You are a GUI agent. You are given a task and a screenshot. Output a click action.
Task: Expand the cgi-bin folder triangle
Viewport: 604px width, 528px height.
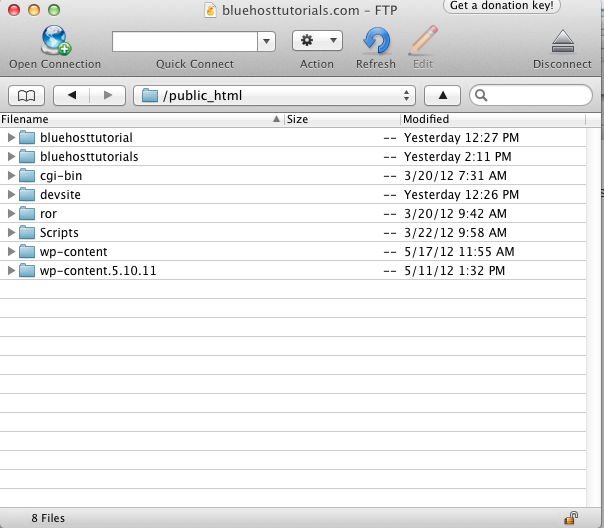11,176
